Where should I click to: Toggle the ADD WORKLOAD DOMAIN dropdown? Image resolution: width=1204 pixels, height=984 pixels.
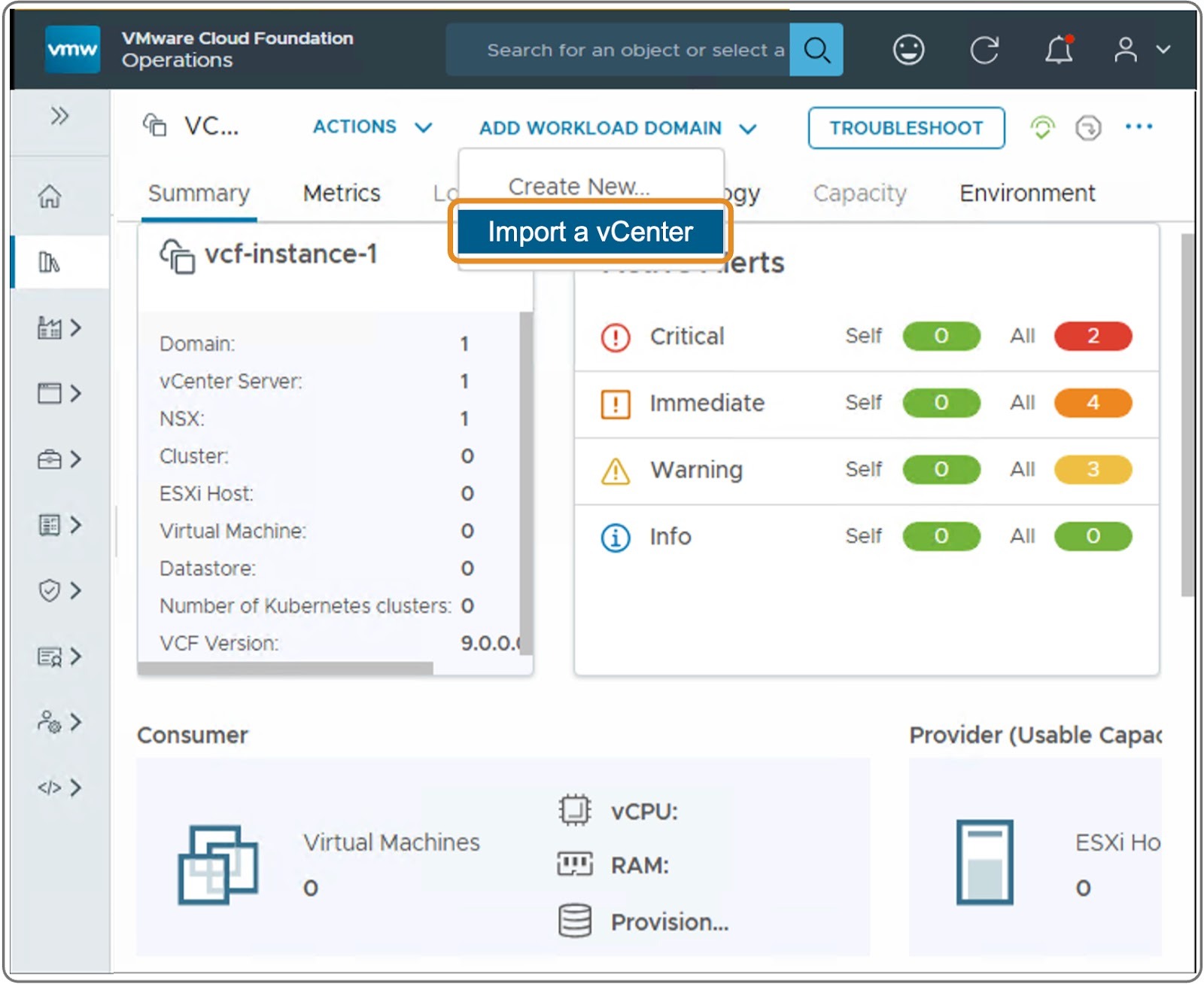tap(618, 128)
